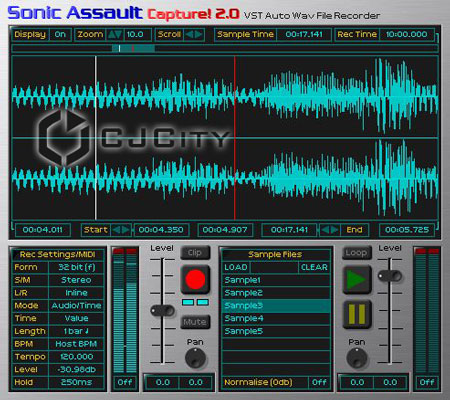Screen dimensions: 450x400
Task: Click the Zoom up/down arrows
Action: pos(115,34)
